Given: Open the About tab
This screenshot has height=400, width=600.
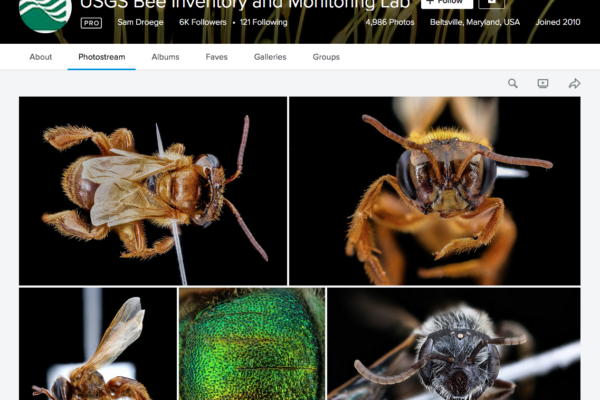Looking at the screenshot, I should 41,57.
